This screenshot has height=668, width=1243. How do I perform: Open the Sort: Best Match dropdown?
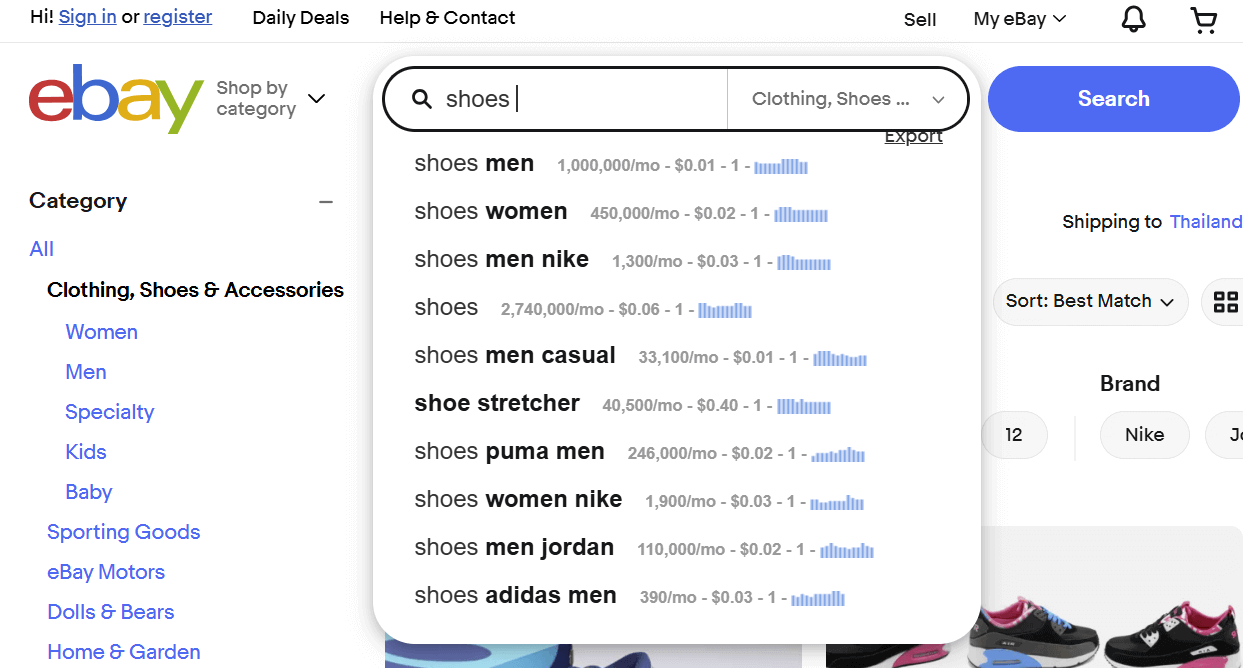[x=1090, y=301]
